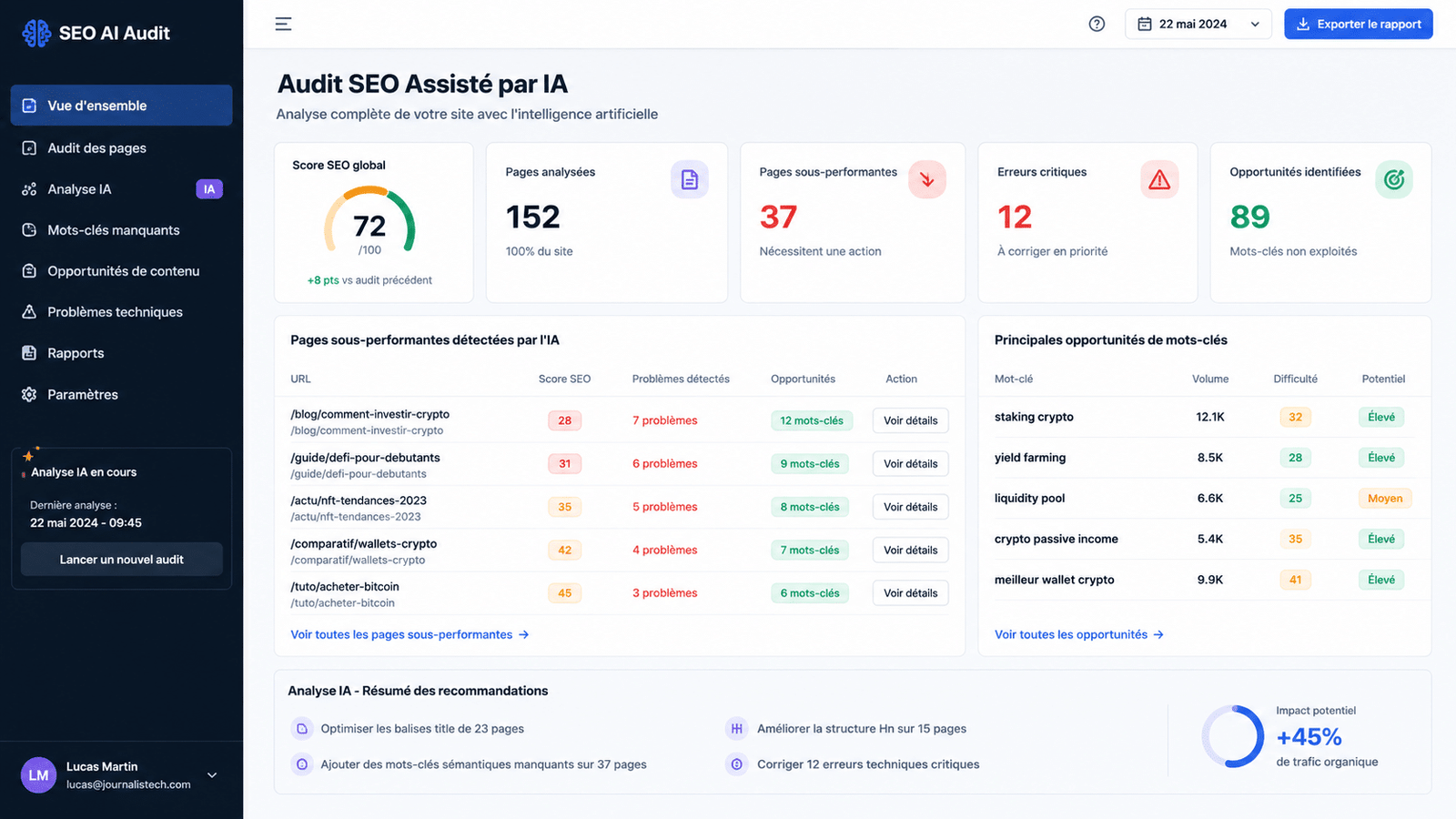
Task: Click staking crypto keyword row
Action: click(1204, 417)
